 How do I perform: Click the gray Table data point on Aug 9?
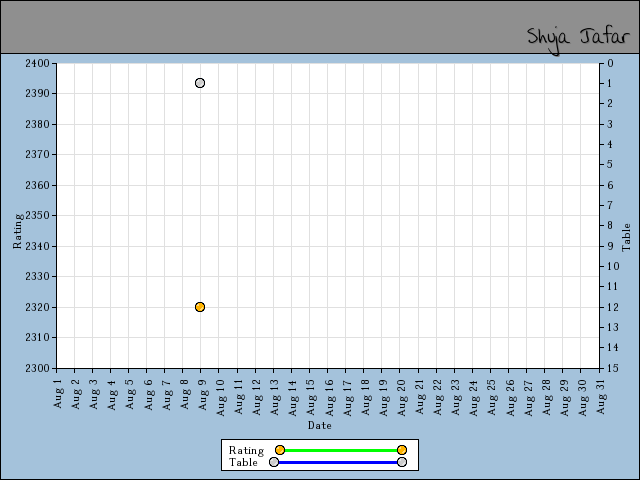coord(200,83)
